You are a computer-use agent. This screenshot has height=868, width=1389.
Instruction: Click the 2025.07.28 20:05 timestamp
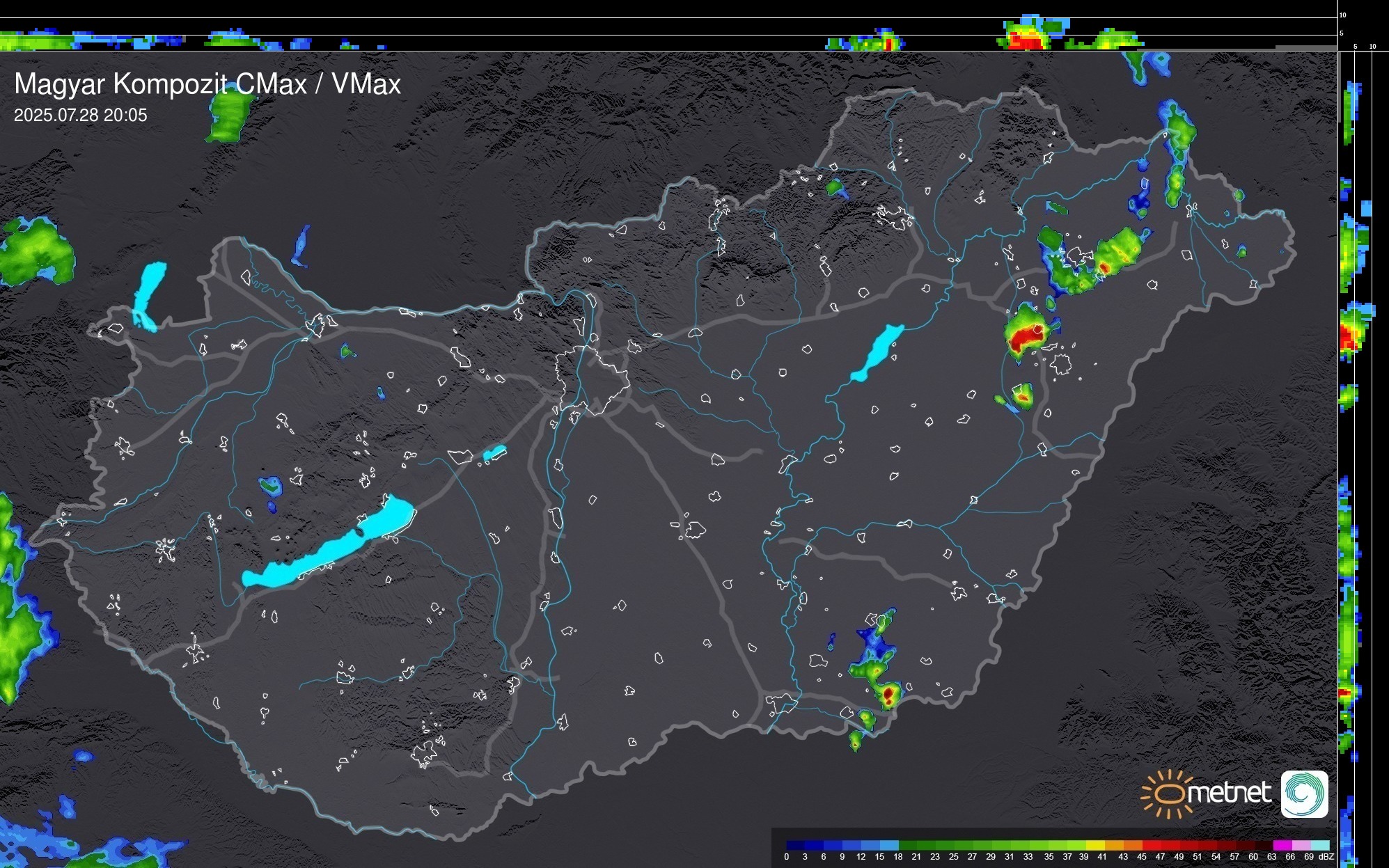click(x=81, y=116)
